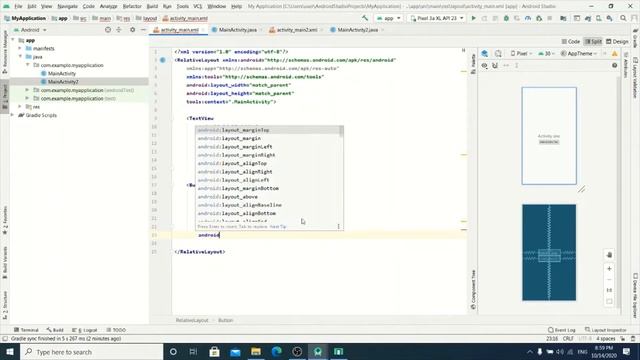Collapse the java folder
This screenshot has width=640, height=360.
tap(20, 57)
